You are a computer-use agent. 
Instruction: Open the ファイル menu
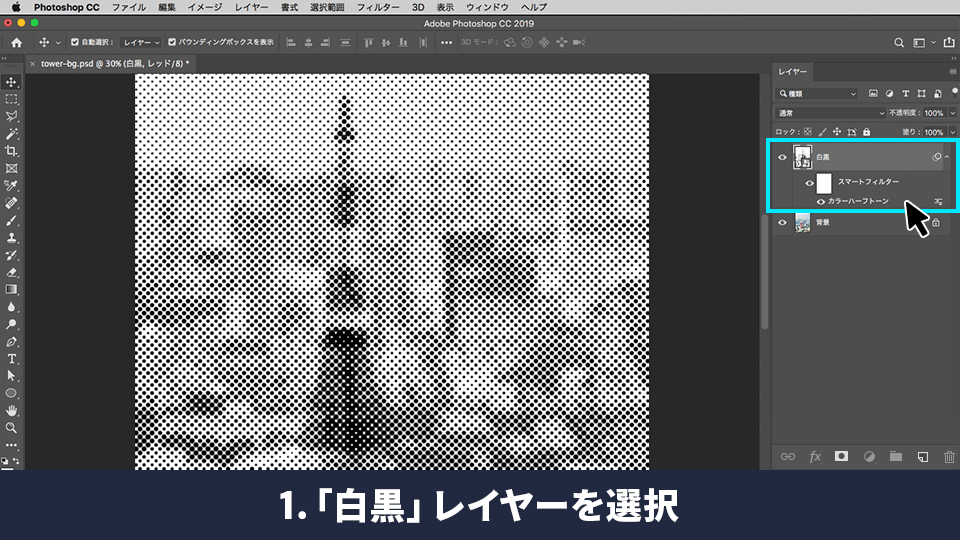pyautogui.click(x=129, y=7)
